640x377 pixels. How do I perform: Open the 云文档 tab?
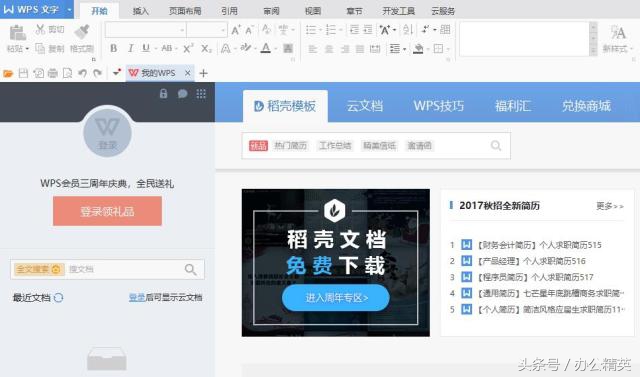[x=364, y=106]
